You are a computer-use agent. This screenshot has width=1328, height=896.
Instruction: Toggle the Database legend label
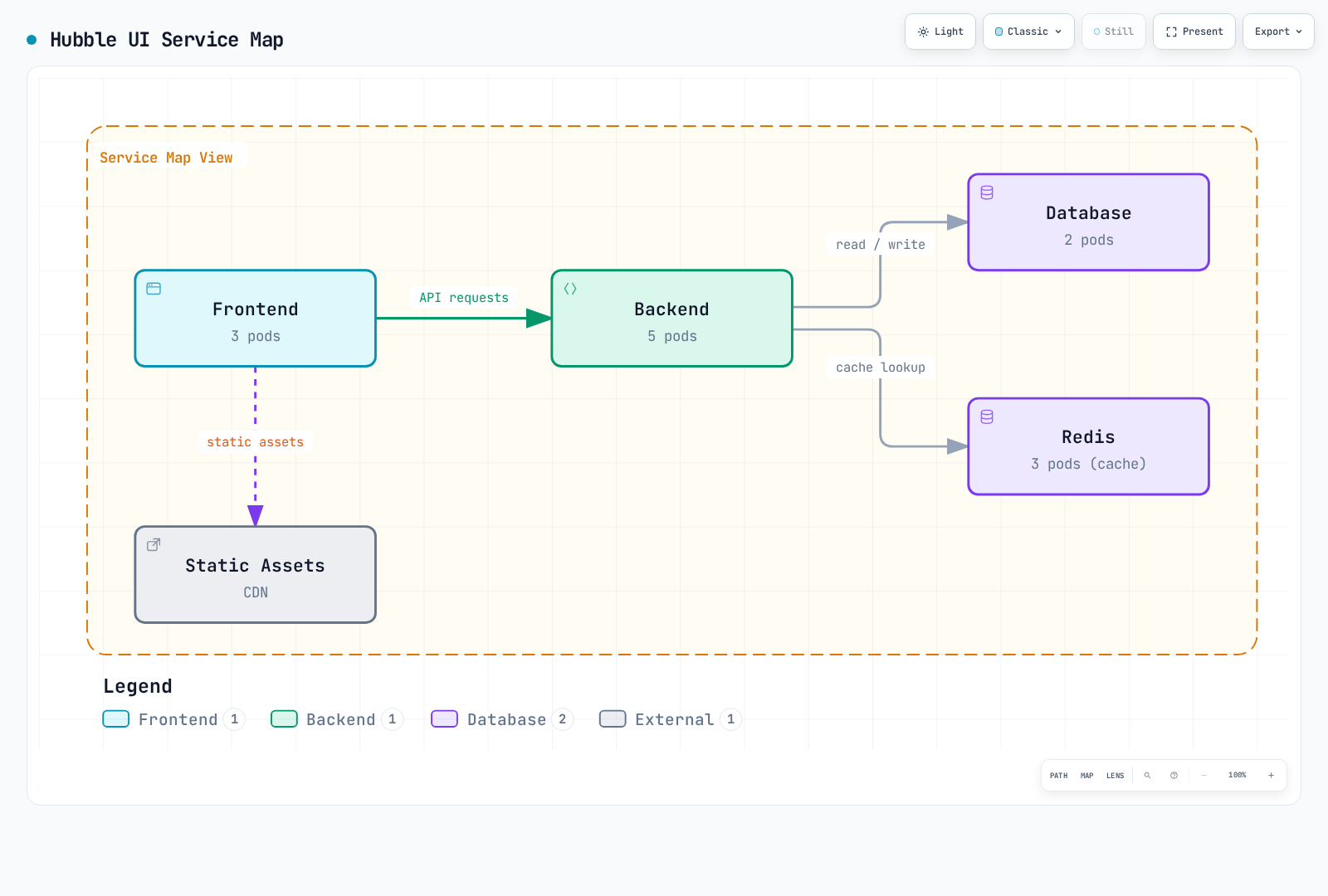(507, 719)
